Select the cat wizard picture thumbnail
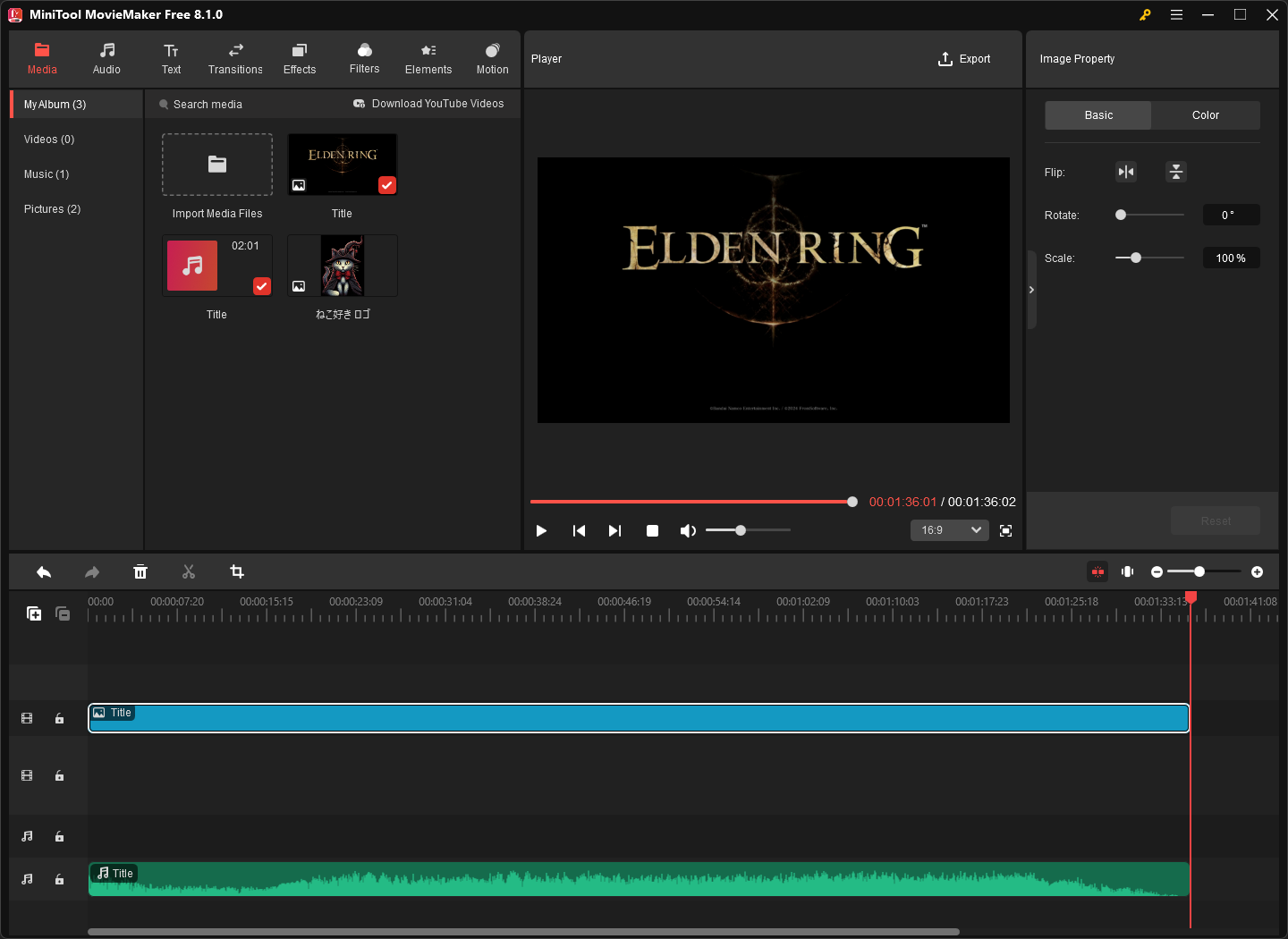The width and height of the screenshot is (1288, 939). (343, 266)
